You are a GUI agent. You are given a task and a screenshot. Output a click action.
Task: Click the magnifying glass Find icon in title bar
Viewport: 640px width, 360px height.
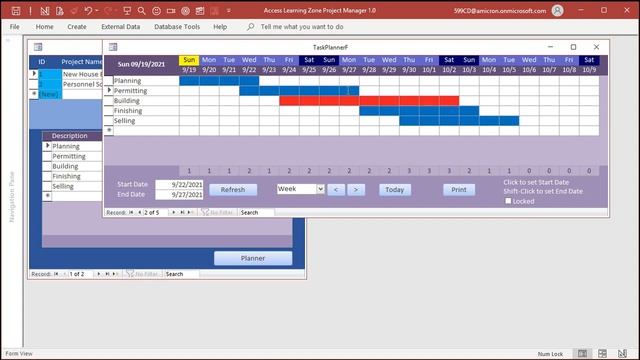[142, 11]
